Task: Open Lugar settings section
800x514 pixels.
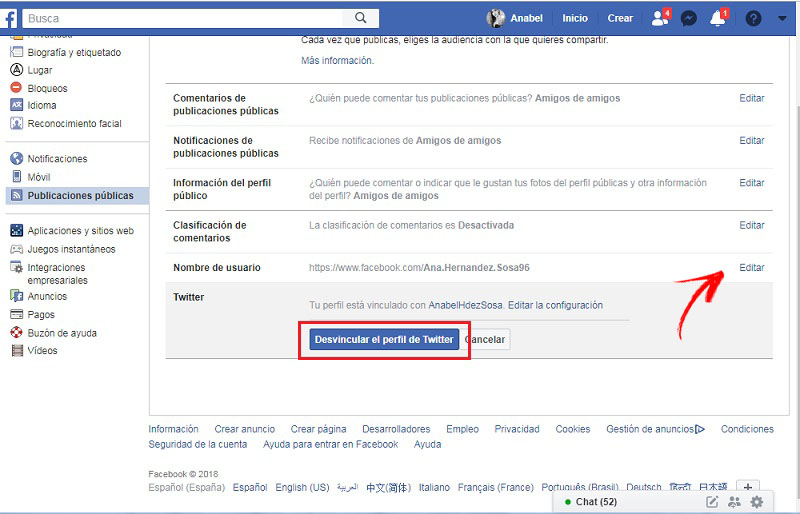Action: pos(40,70)
